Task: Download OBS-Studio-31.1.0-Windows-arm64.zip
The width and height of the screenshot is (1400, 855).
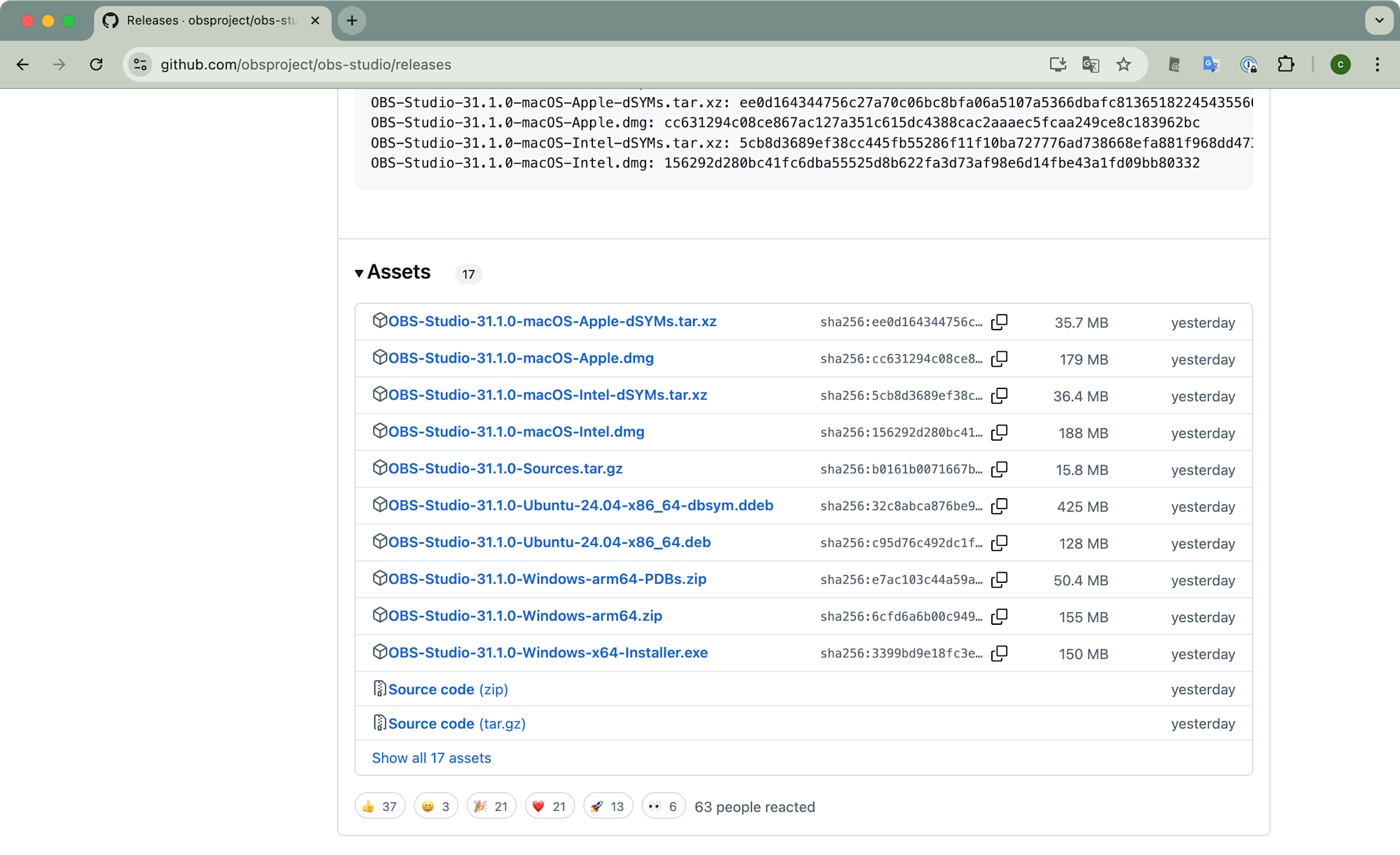Action: coord(525,616)
